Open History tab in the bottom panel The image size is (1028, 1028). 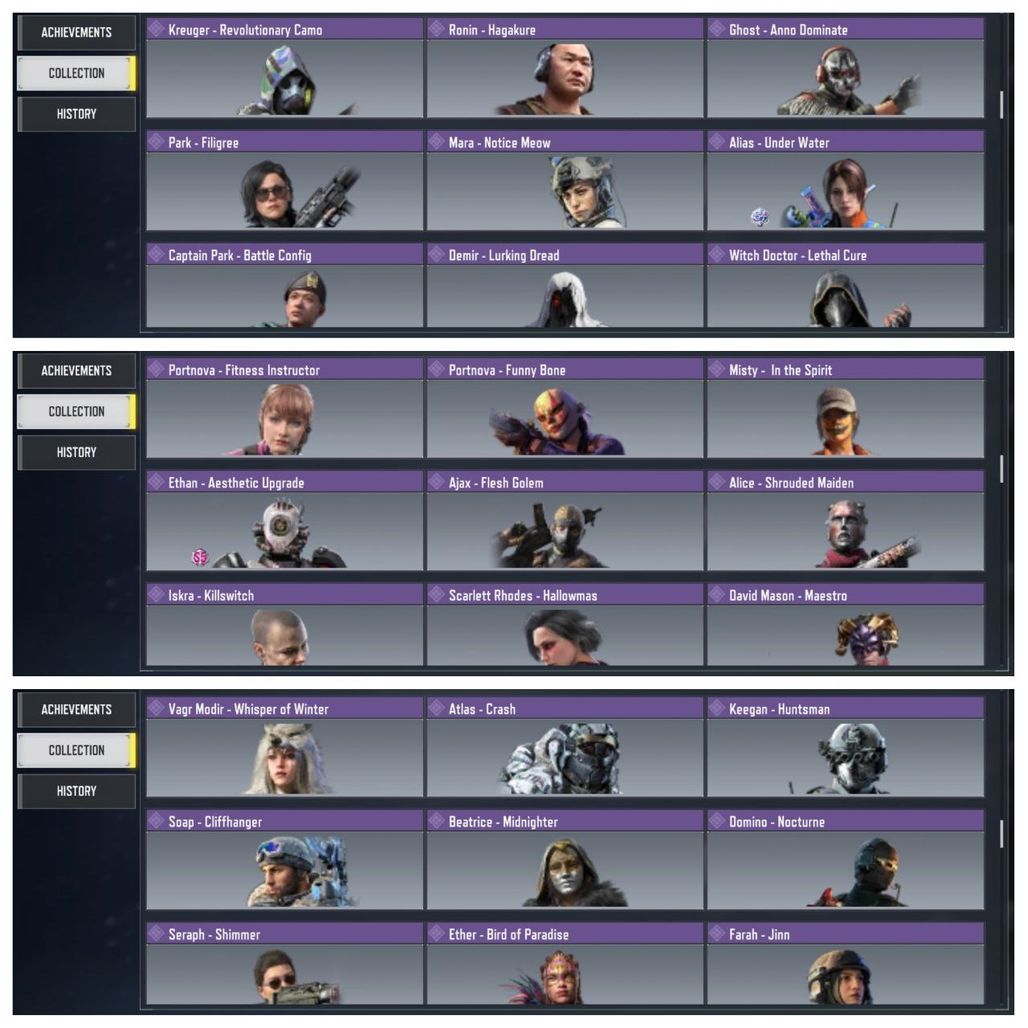click(x=76, y=791)
